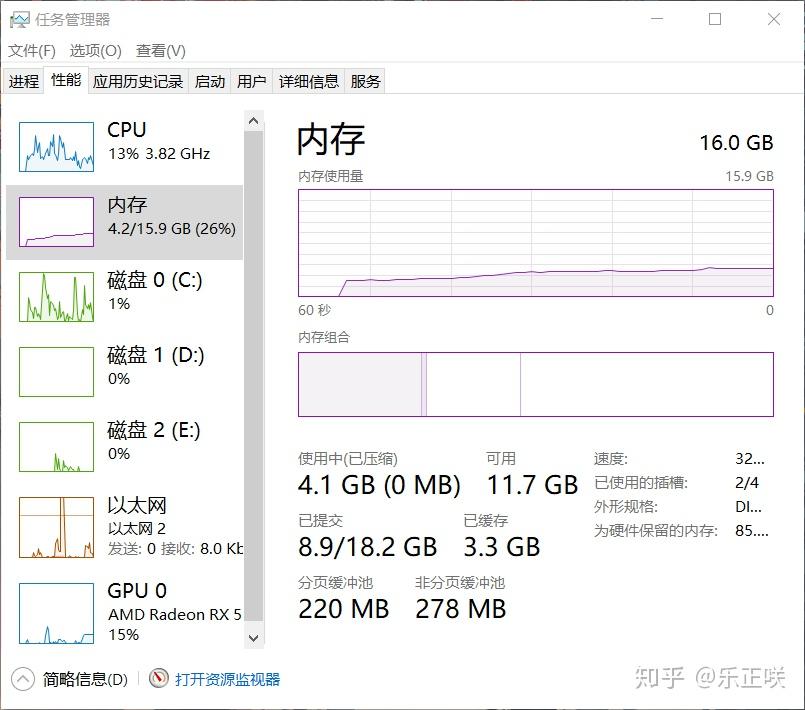This screenshot has width=805, height=710.
Task: Select the 磁盘 0 (C:) graph thumbnail
Action: coord(56,297)
